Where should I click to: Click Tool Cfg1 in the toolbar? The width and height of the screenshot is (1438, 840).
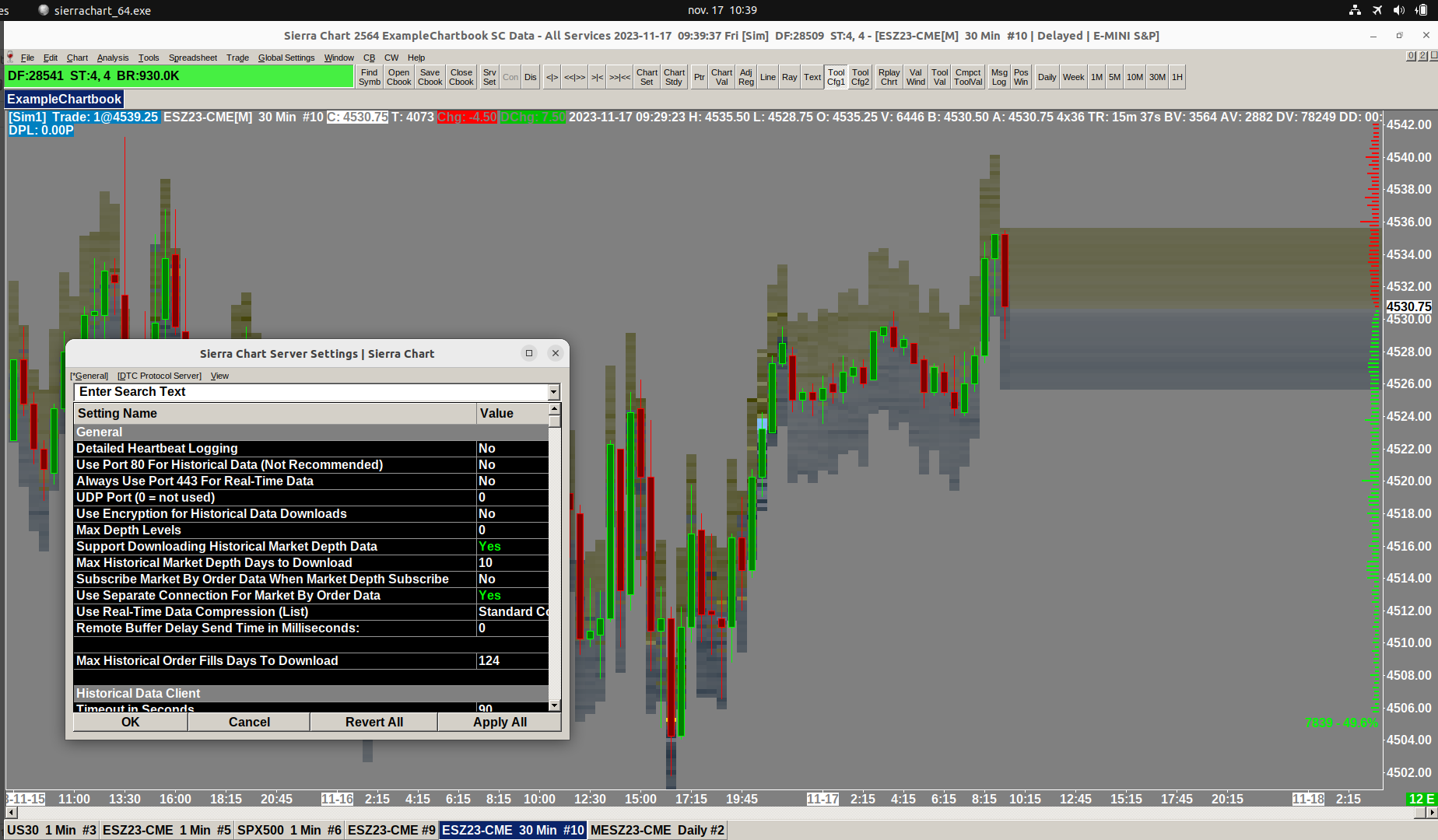tap(836, 77)
